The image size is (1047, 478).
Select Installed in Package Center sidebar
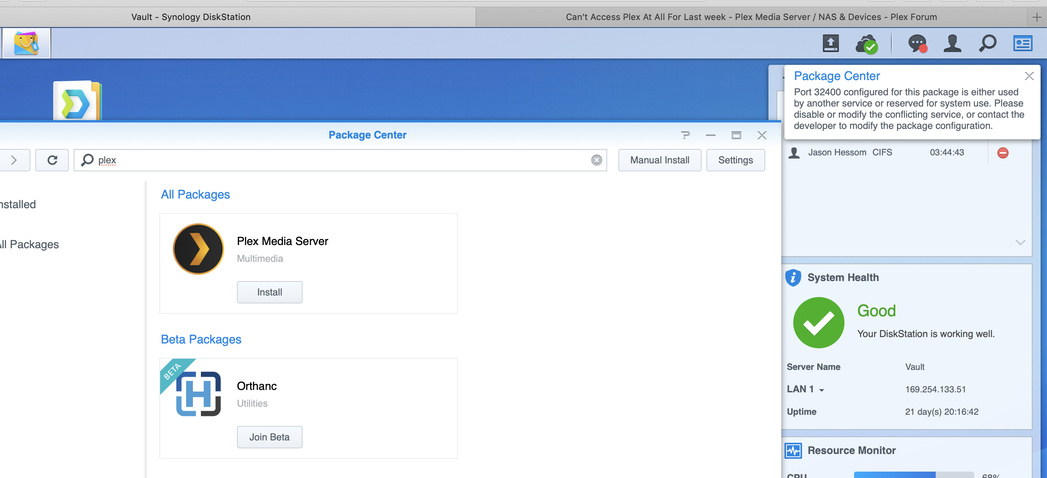17,204
